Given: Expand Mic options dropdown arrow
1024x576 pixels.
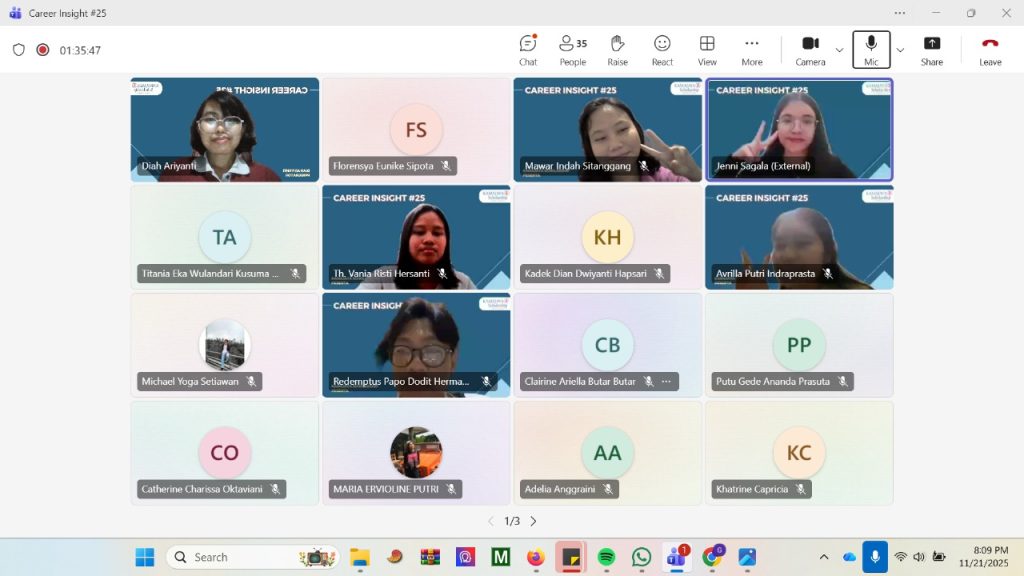Looking at the screenshot, I should [x=900, y=50].
